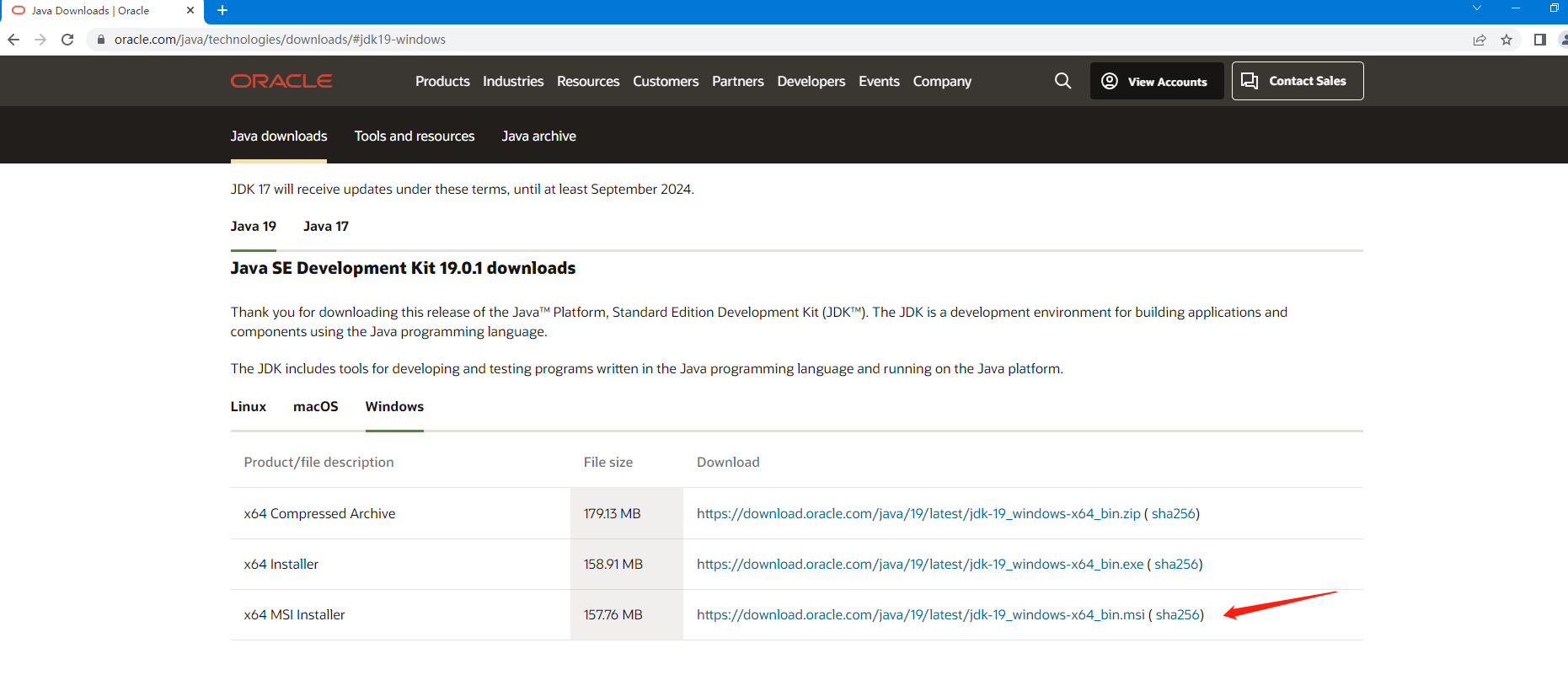The width and height of the screenshot is (1568, 691).
Task: Go back with the browser back arrow
Action: coord(13,40)
